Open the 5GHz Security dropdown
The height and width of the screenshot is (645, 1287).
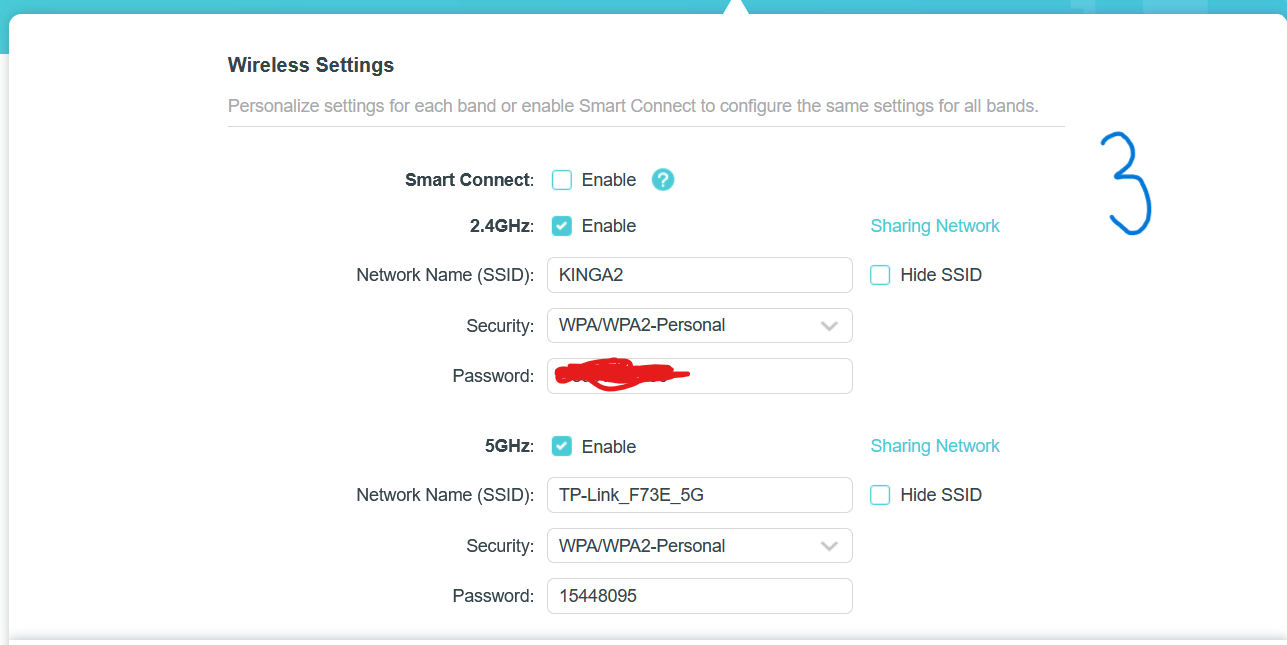tap(700, 546)
